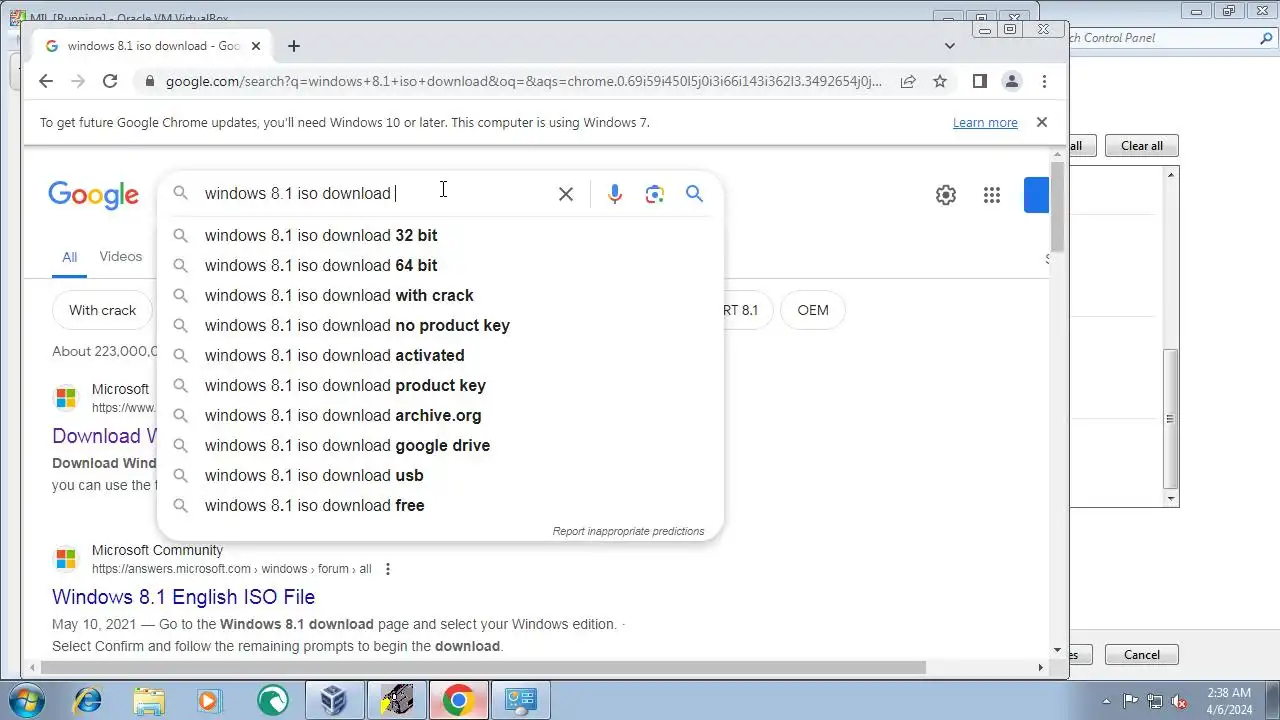Click 'Report inappropriate predictions'

[x=628, y=531]
